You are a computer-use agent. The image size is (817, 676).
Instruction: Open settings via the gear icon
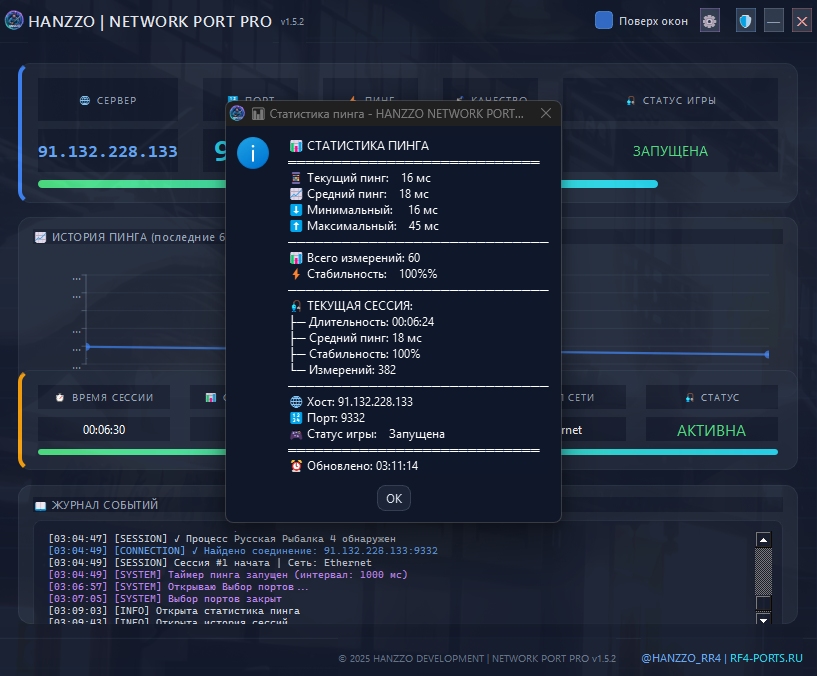pyautogui.click(x=710, y=21)
